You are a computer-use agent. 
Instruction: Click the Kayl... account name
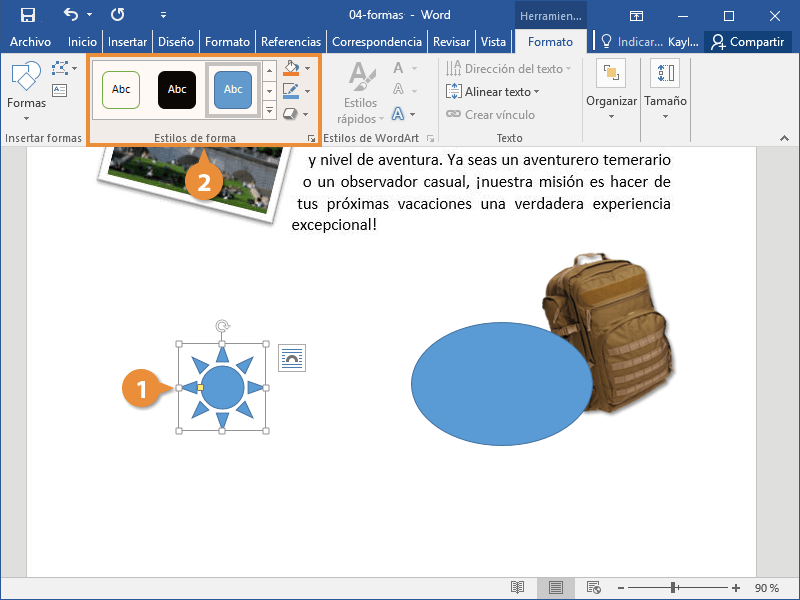point(683,42)
